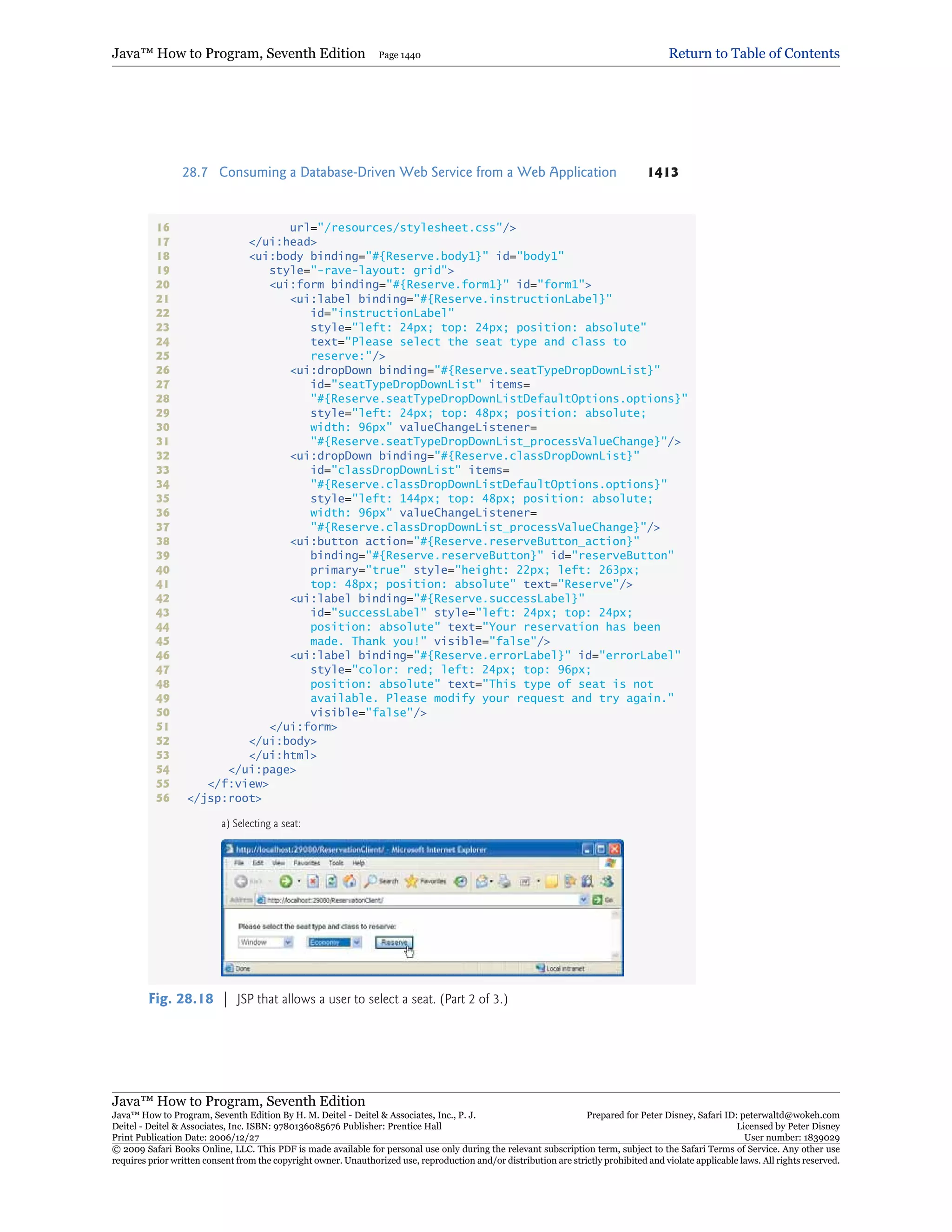This screenshot has height=1232, width=952.
Task: Open the Tools menu in browser
Action: pos(336,863)
